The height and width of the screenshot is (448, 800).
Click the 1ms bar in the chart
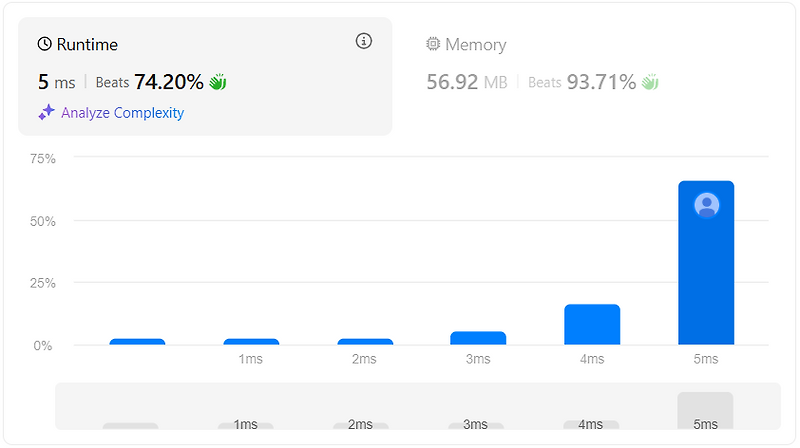[251, 342]
